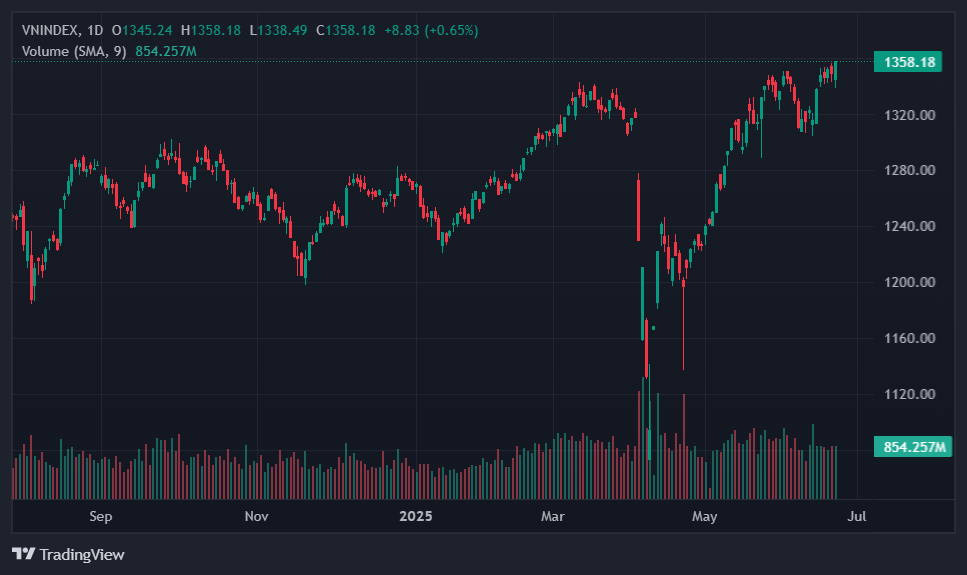Screen dimensions: 967x575
Task: Click the Mar label on time axis
Action: pos(552,516)
